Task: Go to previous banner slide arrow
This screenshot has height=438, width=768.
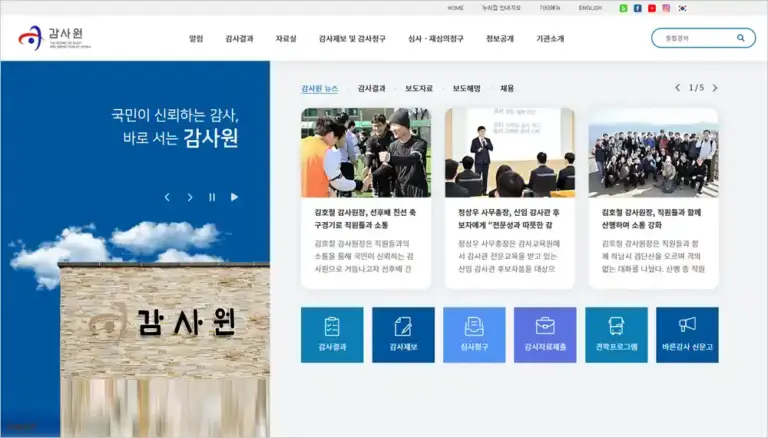Action: (x=167, y=197)
